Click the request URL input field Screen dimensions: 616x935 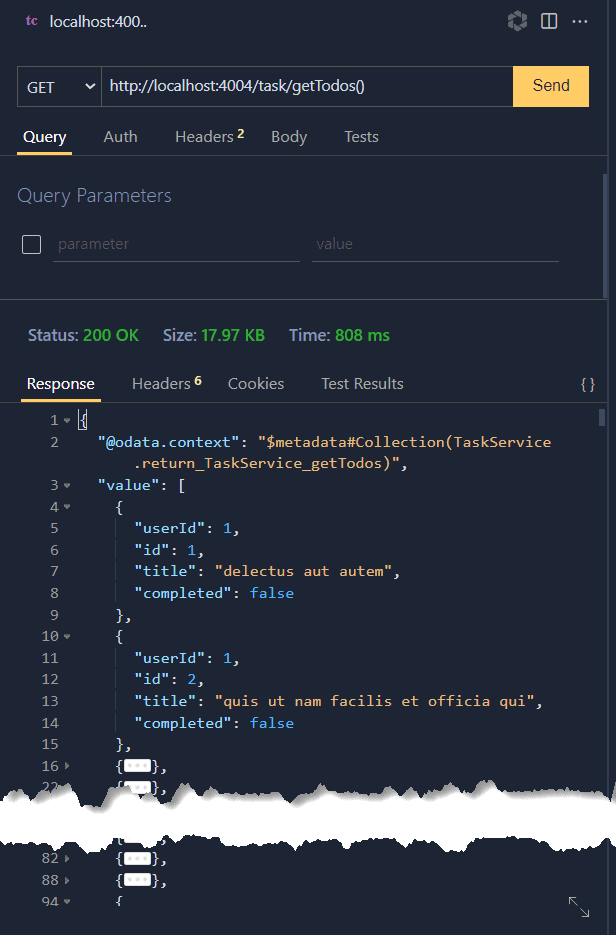pos(306,87)
